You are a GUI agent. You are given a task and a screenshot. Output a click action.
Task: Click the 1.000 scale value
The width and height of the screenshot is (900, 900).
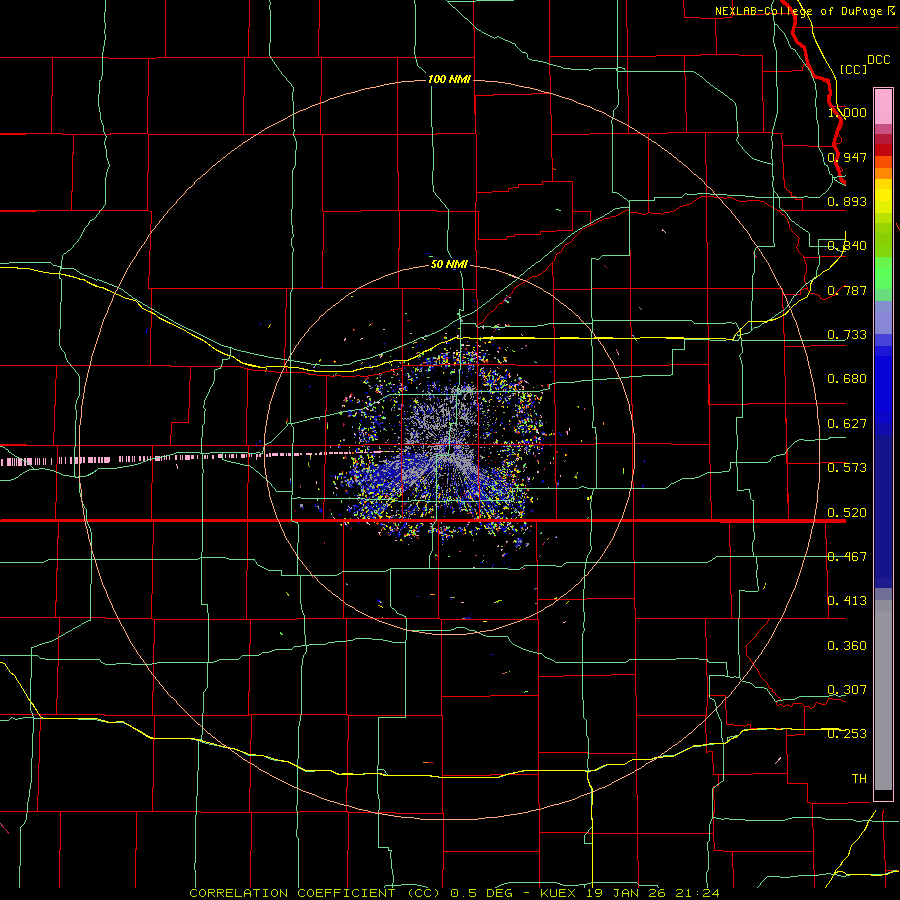(847, 112)
